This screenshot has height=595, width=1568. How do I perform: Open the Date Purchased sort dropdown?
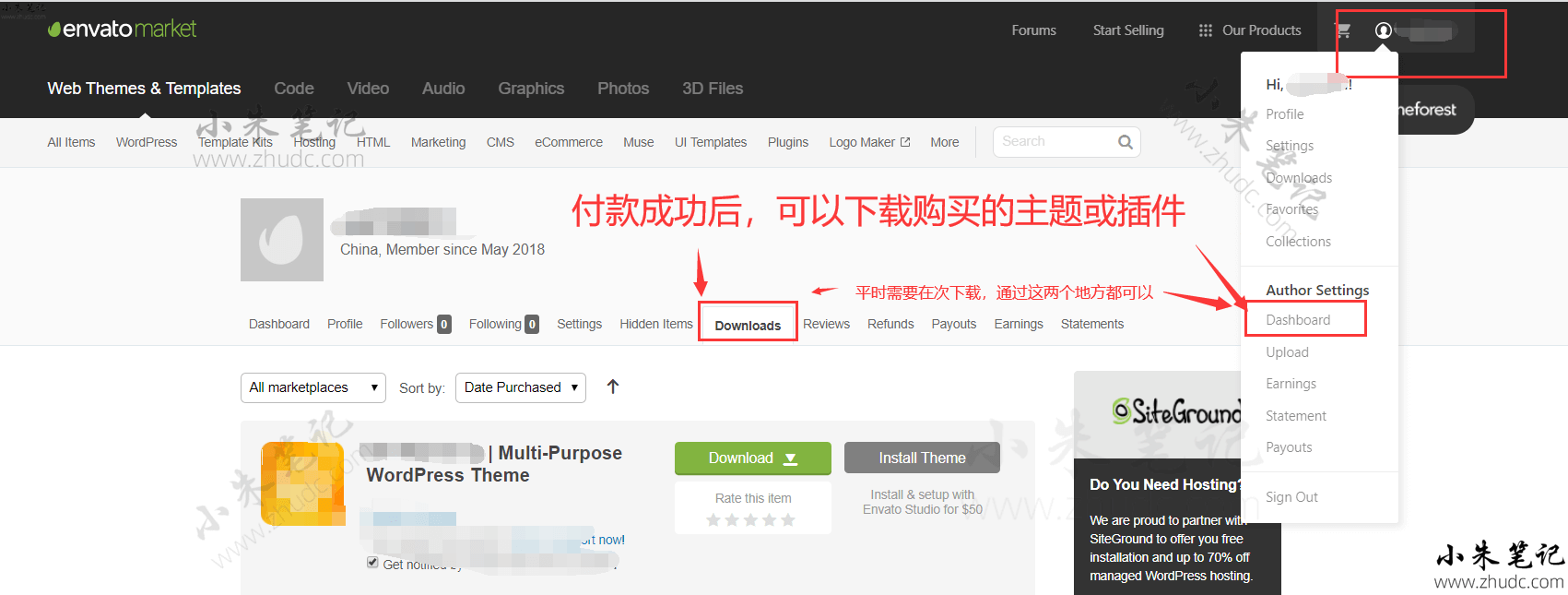click(x=521, y=387)
